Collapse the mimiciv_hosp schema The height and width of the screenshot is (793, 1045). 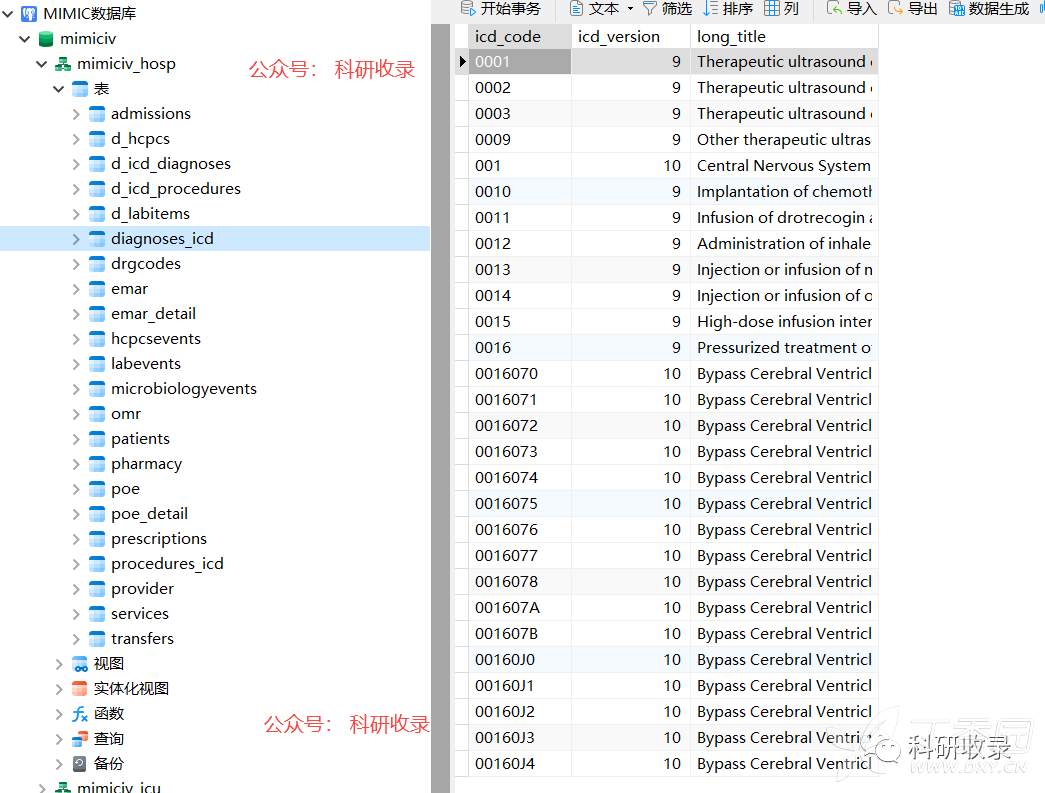point(42,64)
